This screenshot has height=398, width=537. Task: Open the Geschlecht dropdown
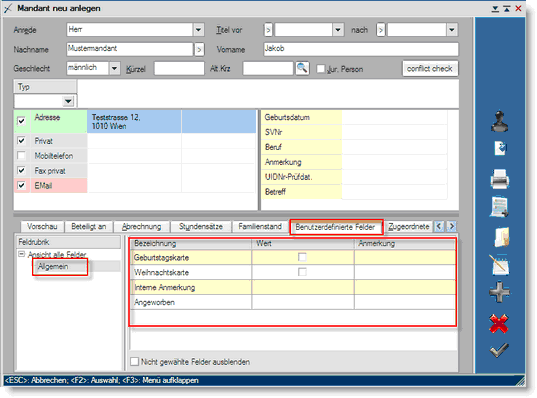point(114,68)
